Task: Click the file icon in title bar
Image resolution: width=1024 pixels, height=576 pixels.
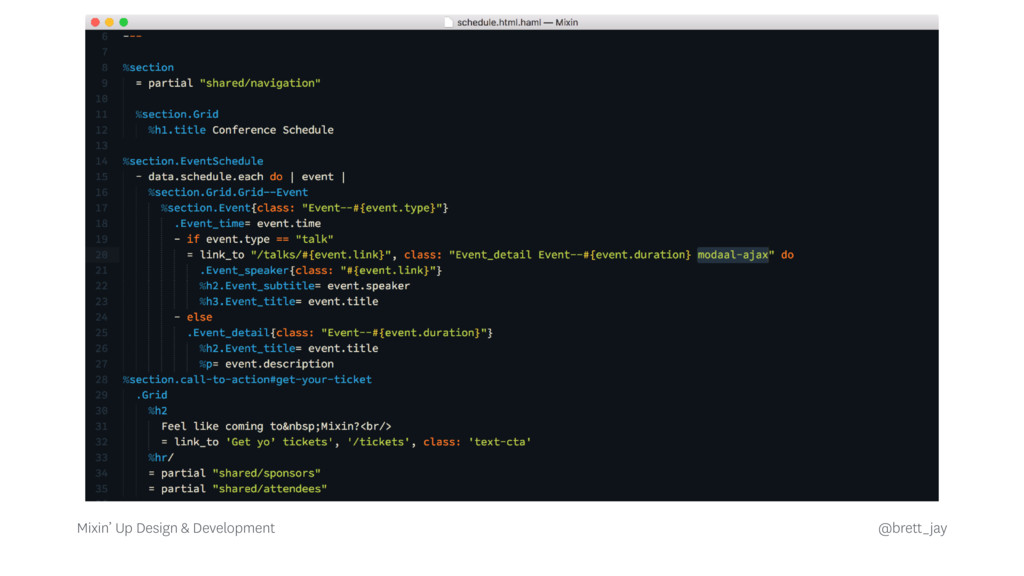Action: click(x=448, y=22)
